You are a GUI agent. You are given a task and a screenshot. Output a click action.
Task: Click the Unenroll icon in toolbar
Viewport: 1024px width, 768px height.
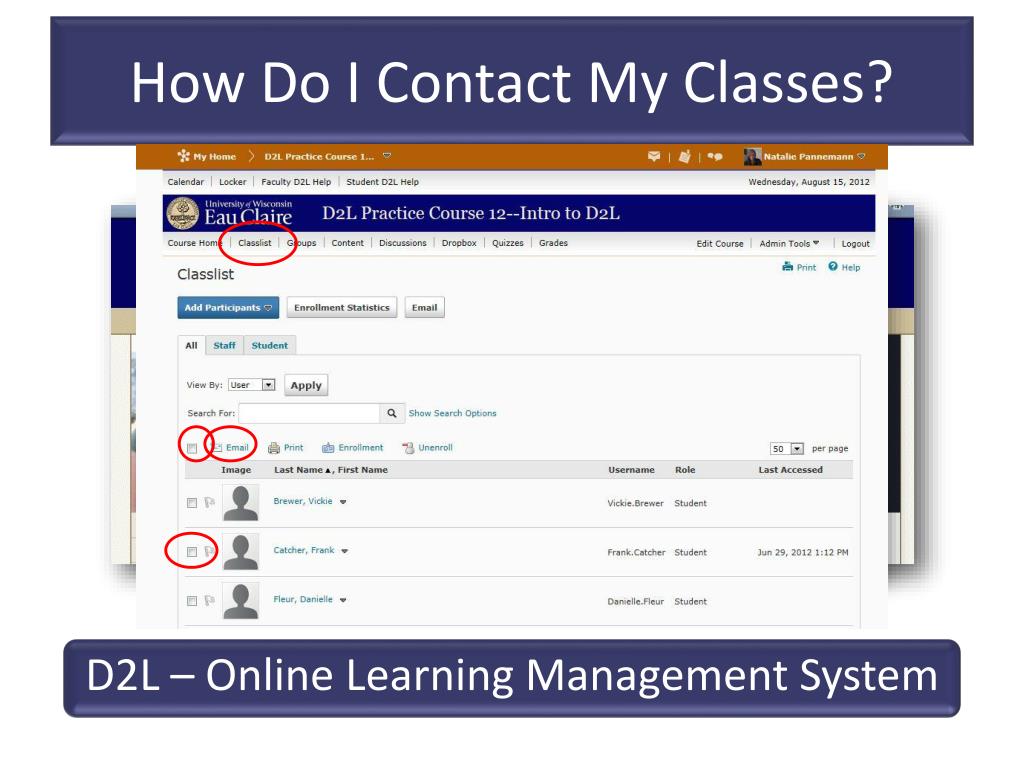click(409, 448)
